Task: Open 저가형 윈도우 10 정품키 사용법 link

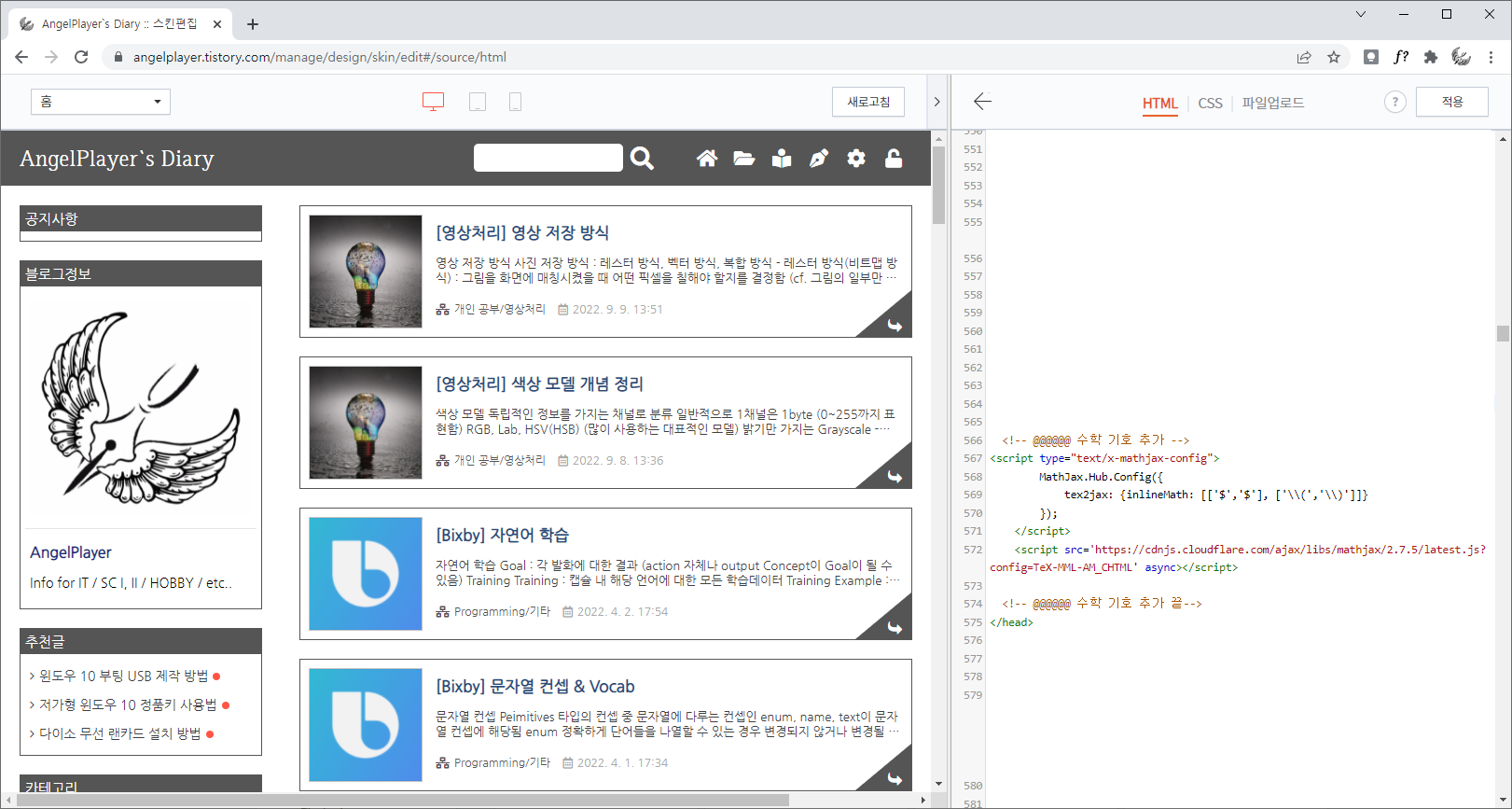Action: point(128,704)
